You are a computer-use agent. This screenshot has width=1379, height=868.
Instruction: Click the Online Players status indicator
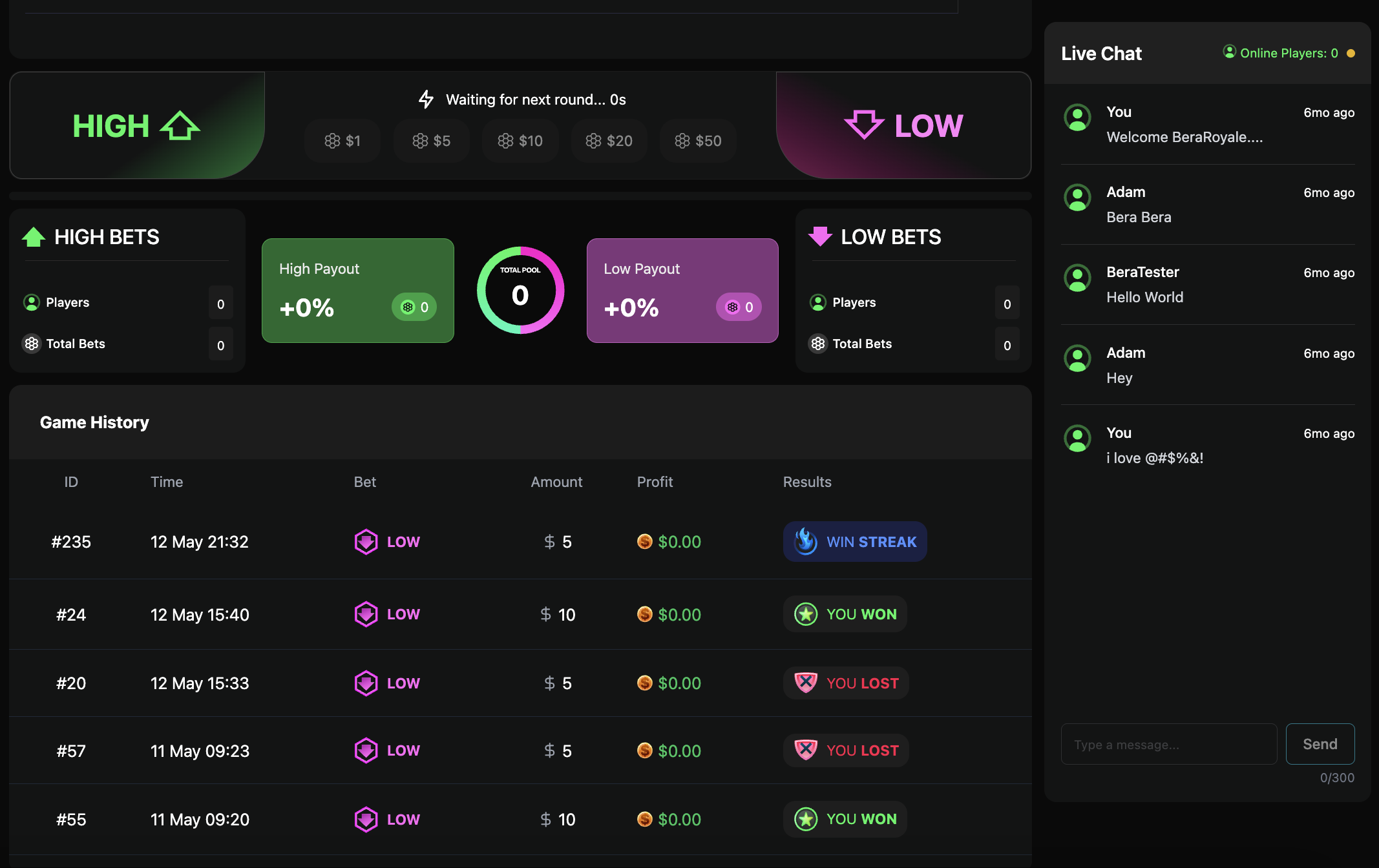(1351, 54)
